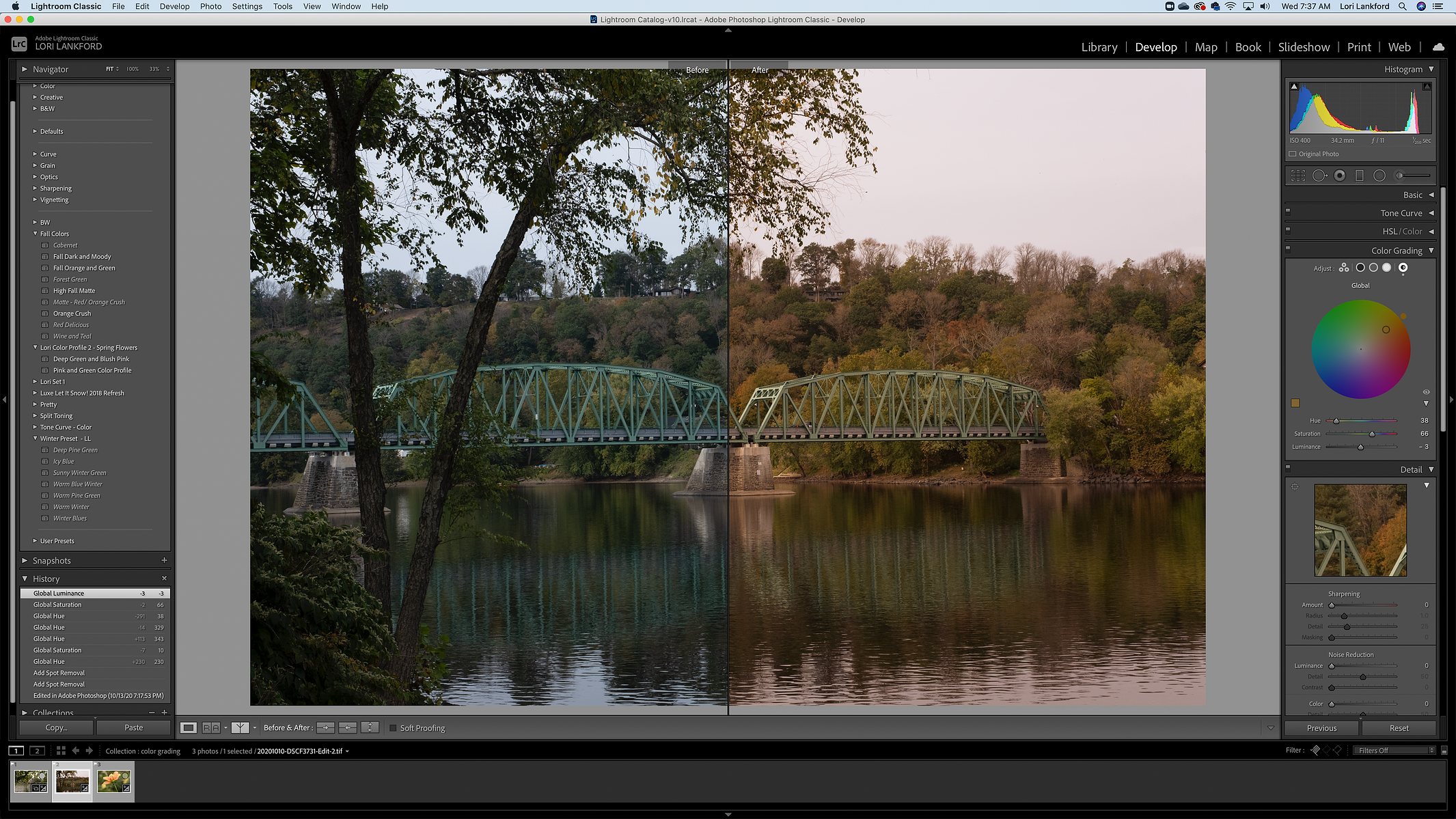Click the Copy... button
The image size is (1456, 819).
(x=56, y=728)
